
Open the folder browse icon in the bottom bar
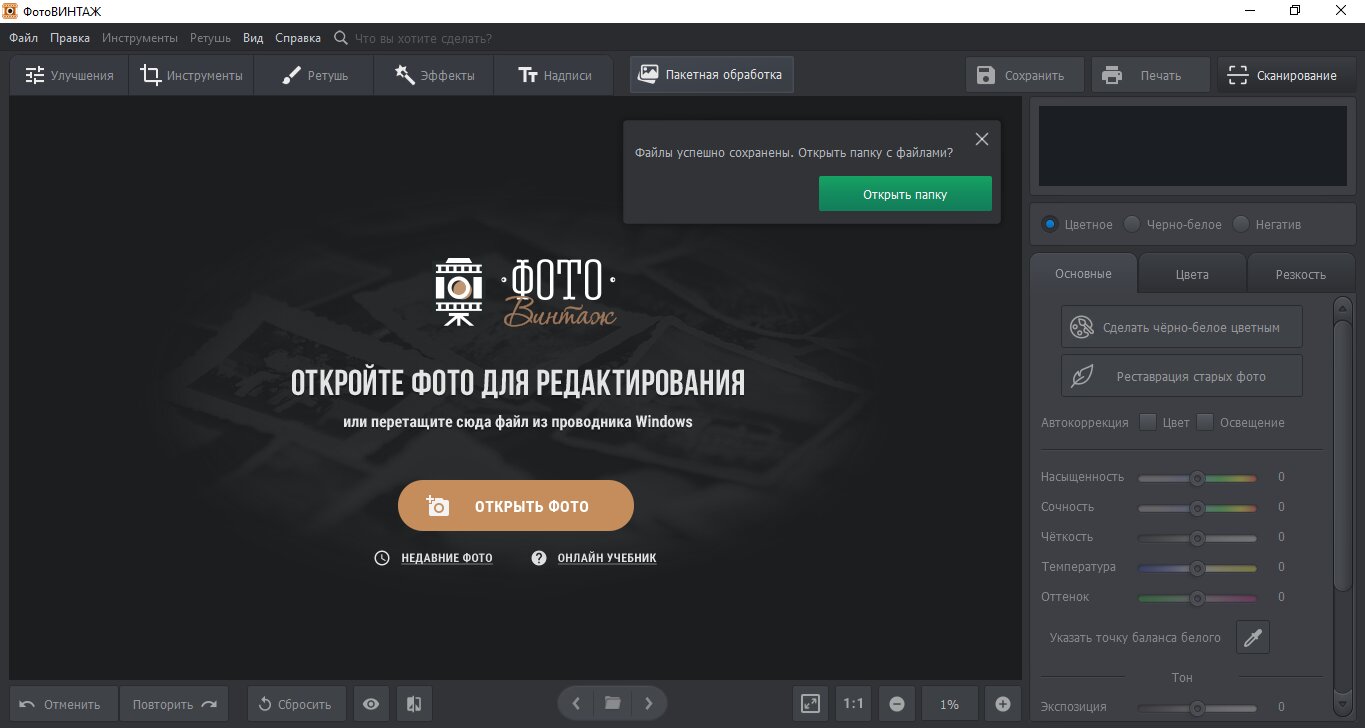[x=613, y=704]
